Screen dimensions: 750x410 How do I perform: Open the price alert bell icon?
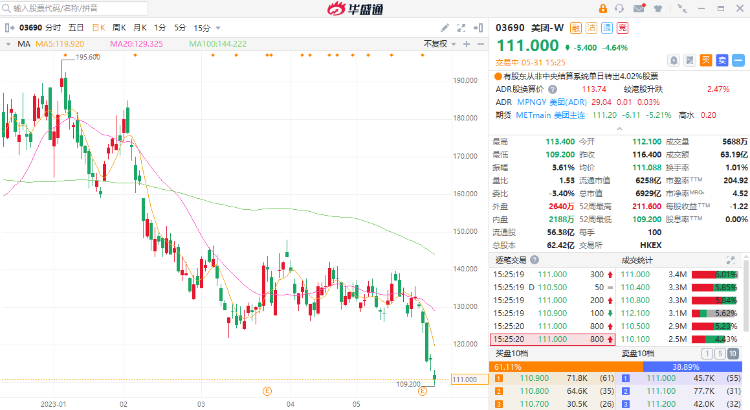(x=673, y=60)
